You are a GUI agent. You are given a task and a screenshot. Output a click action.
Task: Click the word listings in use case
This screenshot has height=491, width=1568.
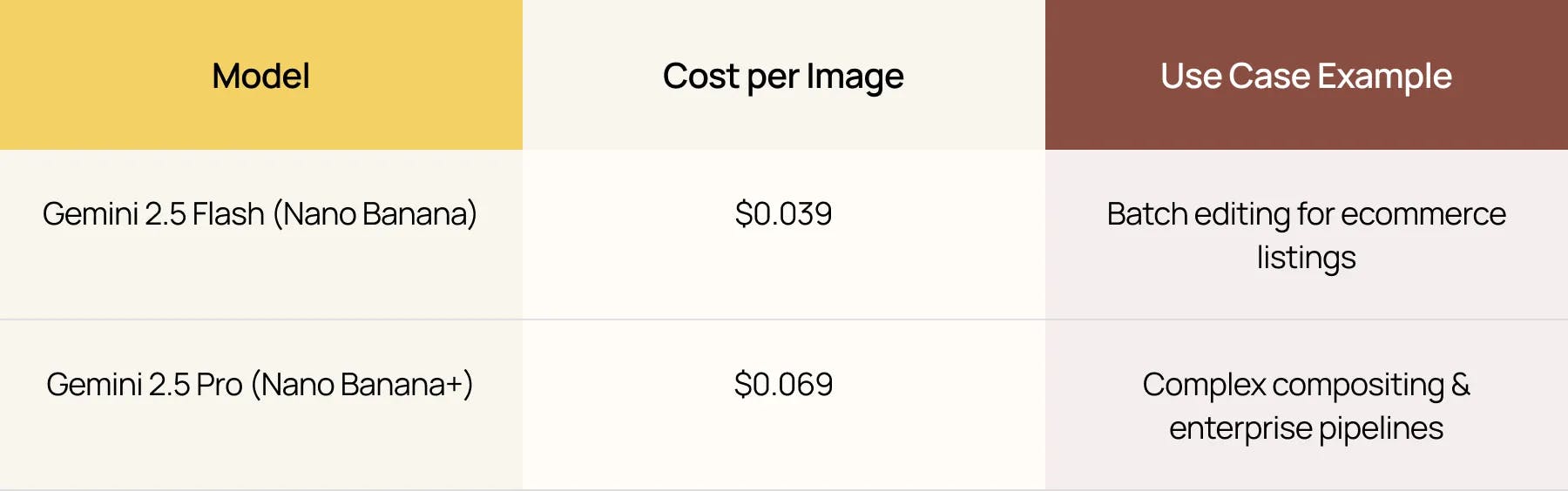1306,258
